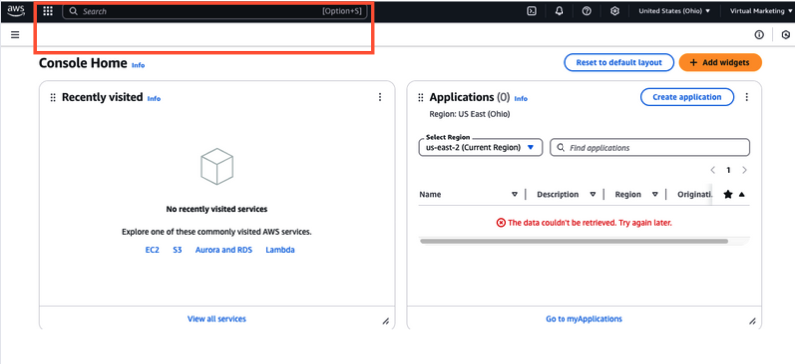The height and width of the screenshot is (364, 795).
Task: Click the hexagon icon at far right
Action: [x=786, y=35]
